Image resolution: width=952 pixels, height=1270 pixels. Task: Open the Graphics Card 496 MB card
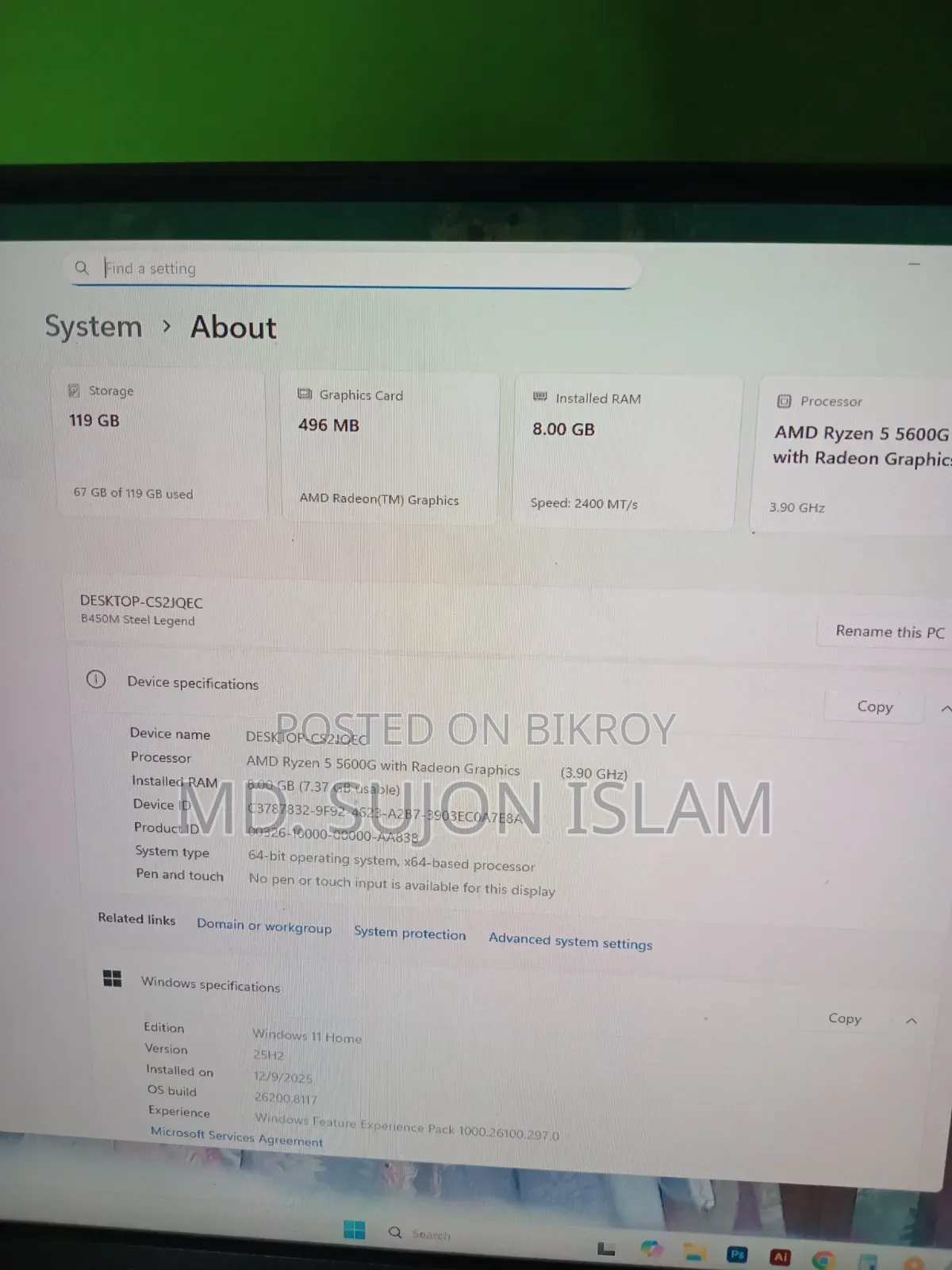(x=390, y=448)
